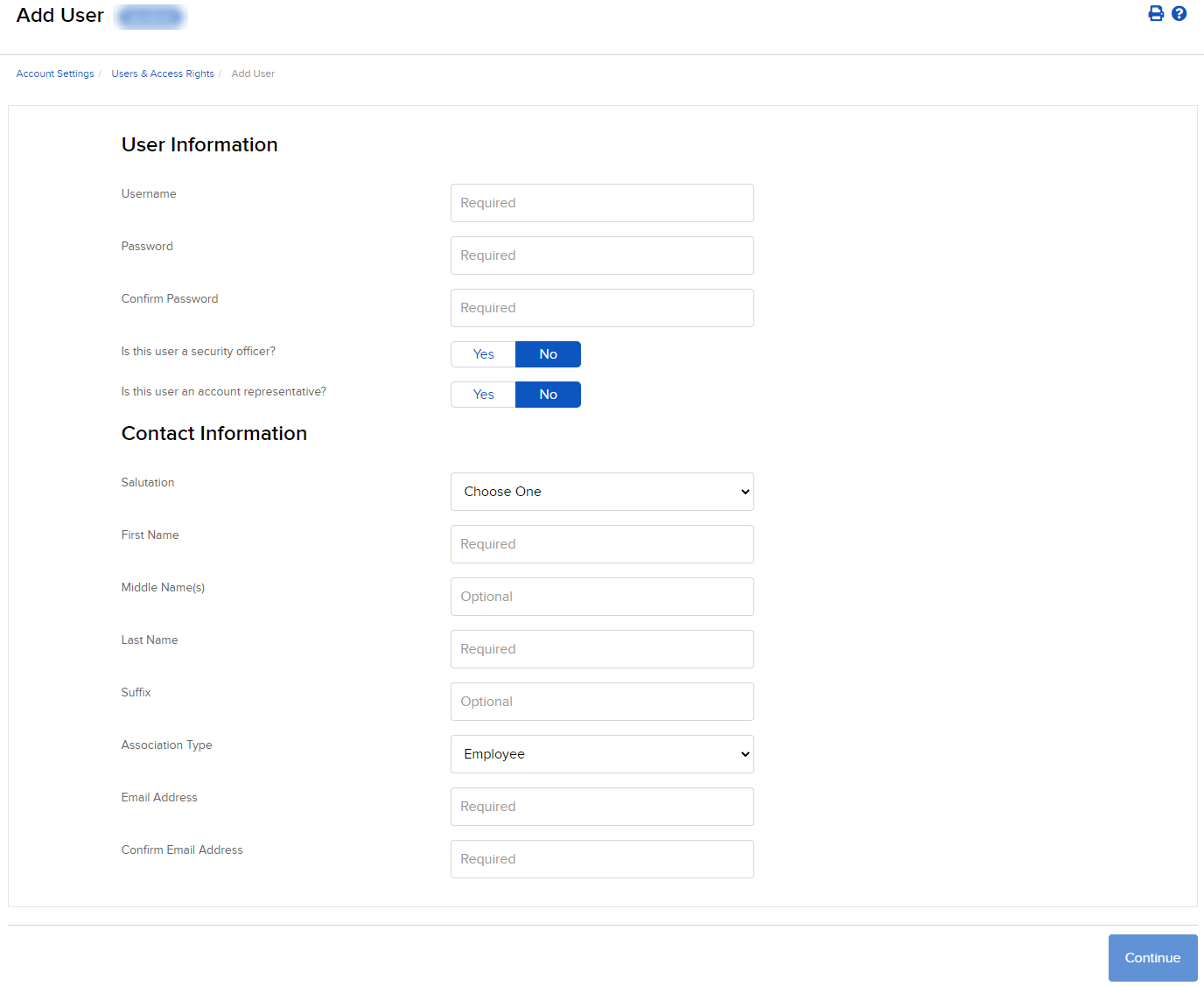
Task: Click 'Is this user a security officer?' label
Action: [x=198, y=352]
